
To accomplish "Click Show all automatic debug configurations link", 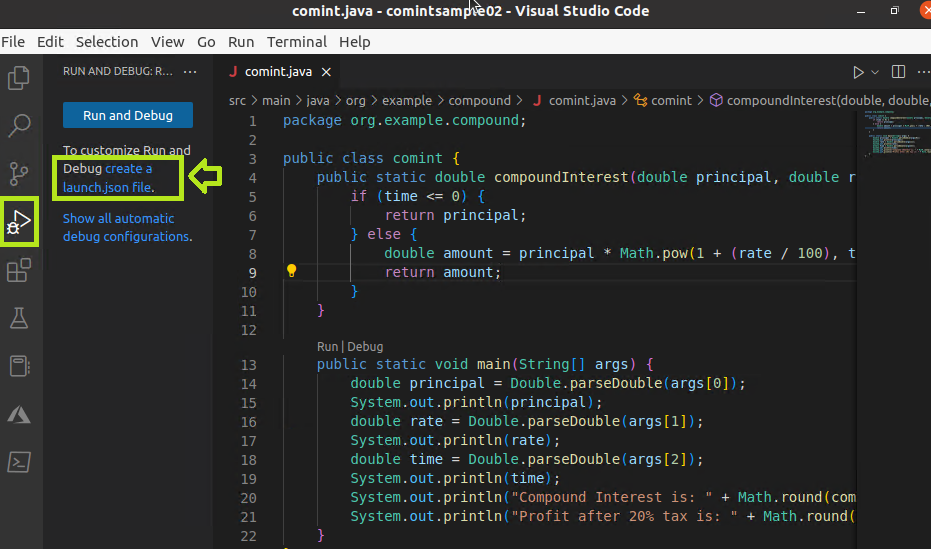I will pos(127,227).
